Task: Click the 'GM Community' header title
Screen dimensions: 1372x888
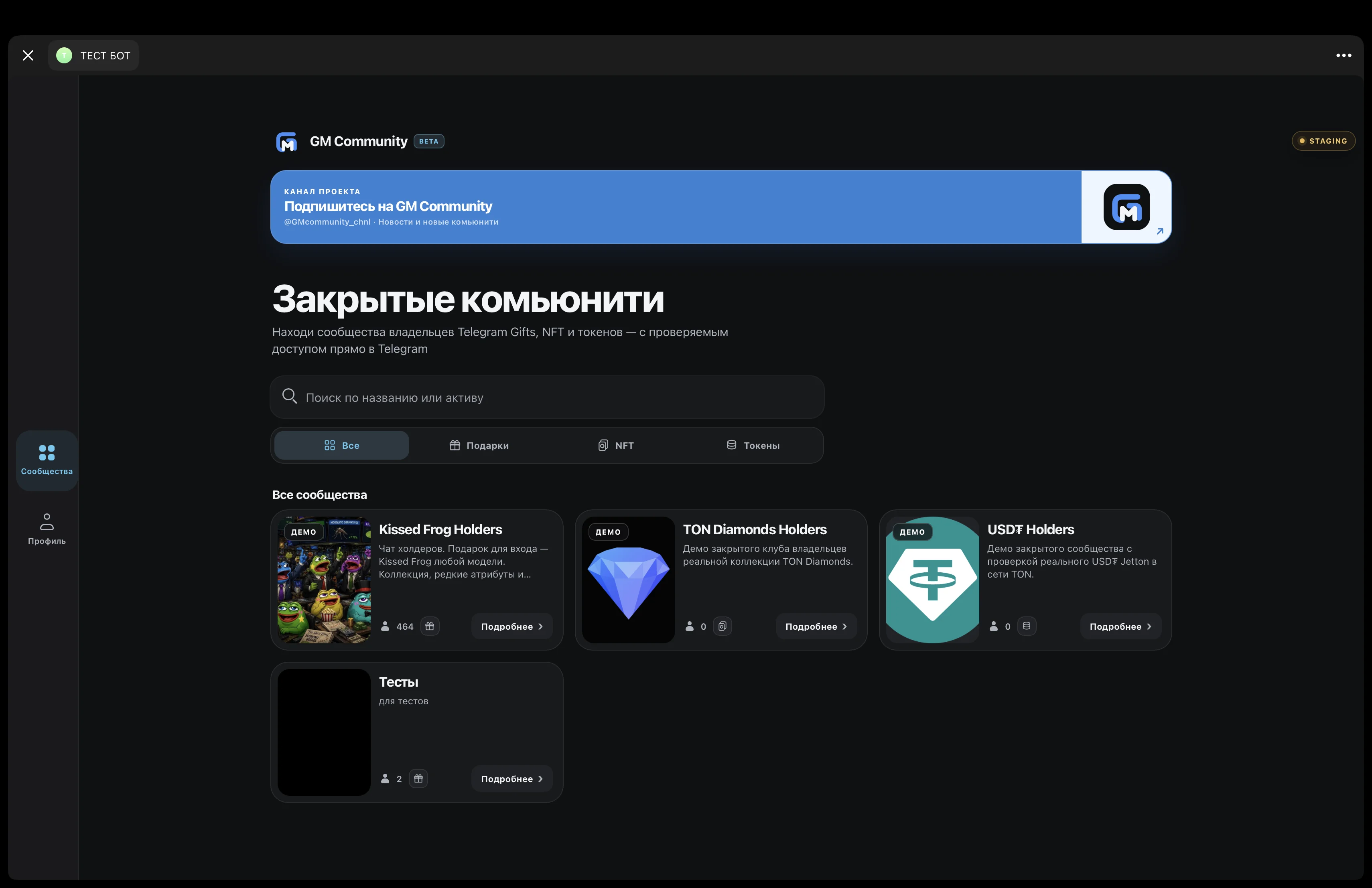Action: point(359,141)
